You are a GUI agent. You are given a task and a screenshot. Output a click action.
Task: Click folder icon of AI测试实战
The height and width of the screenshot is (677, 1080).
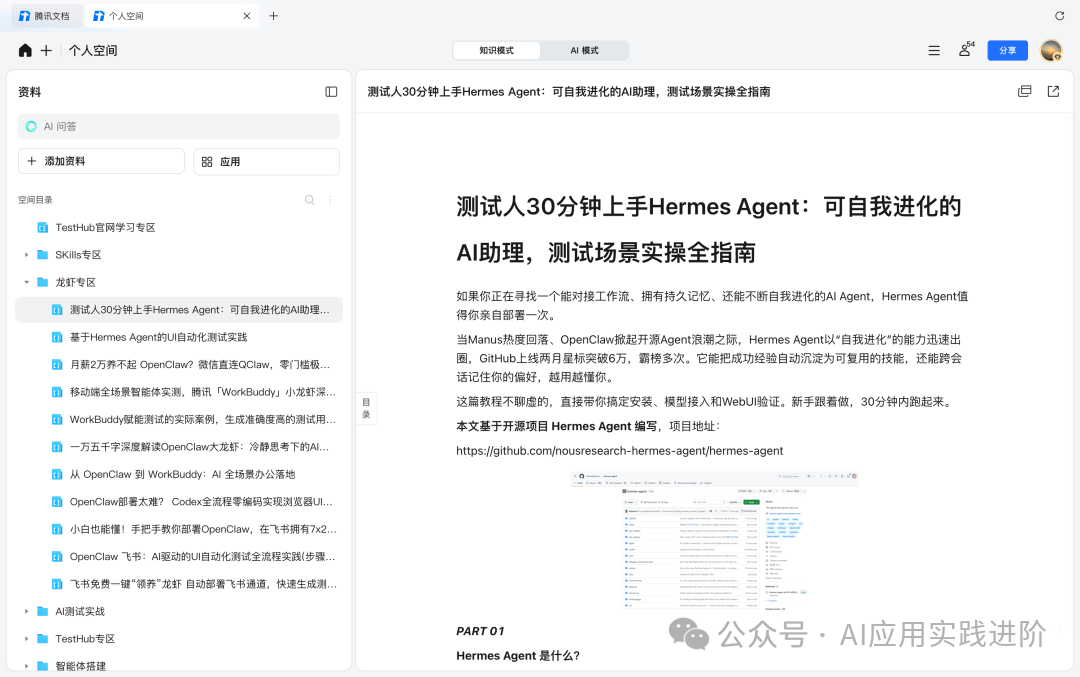click(43, 612)
